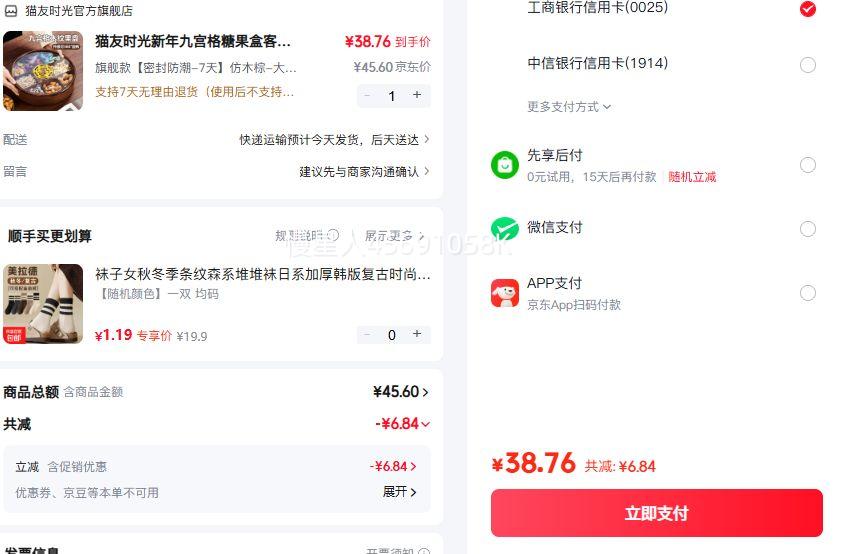Click the 猫友时光 store icon
Screen dimensions: 842x554
click(11, 11)
